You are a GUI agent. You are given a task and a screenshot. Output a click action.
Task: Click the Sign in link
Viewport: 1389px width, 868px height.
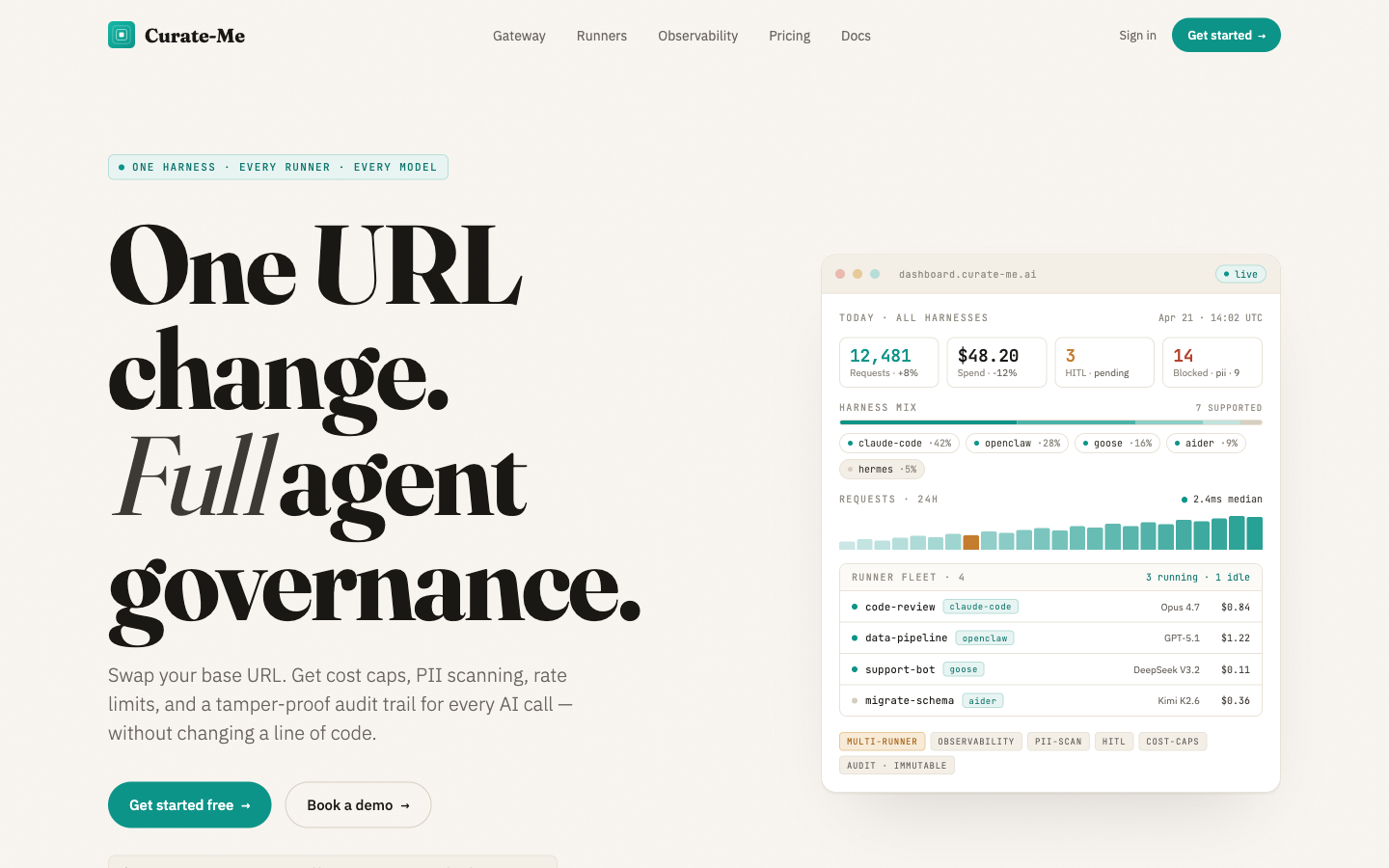pyautogui.click(x=1137, y=36)
